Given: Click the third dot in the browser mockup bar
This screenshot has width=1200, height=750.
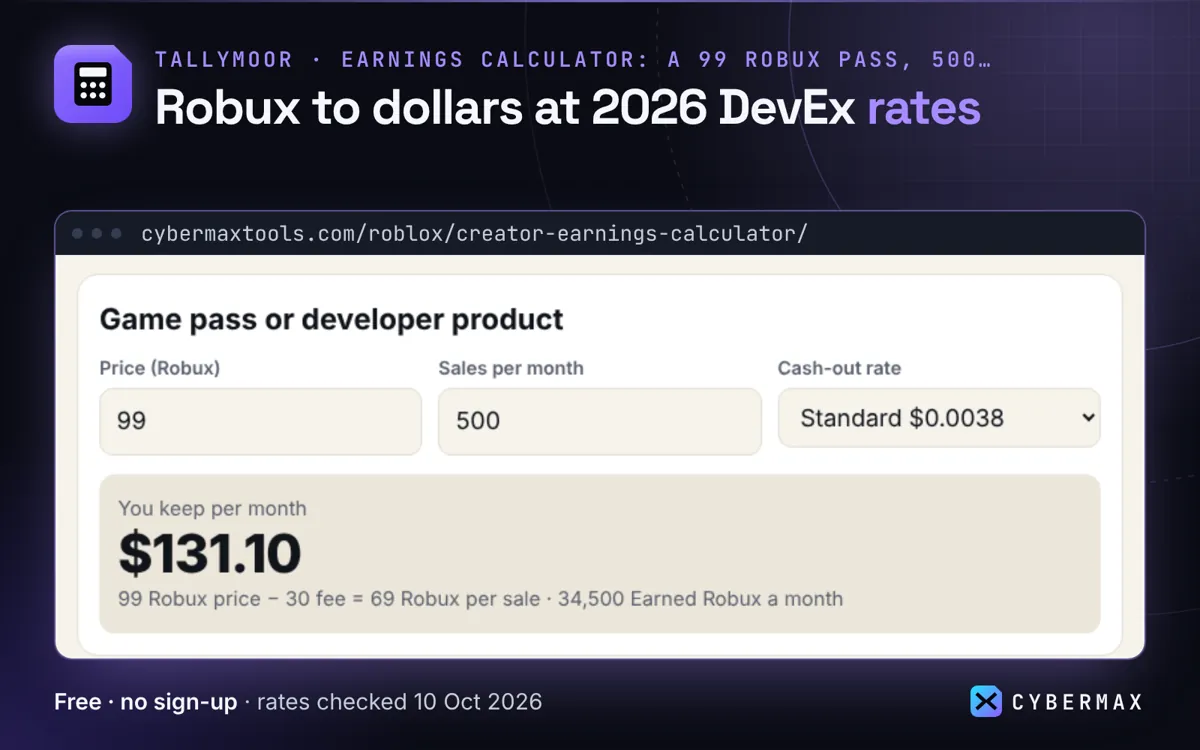Looking at the screenshot, I should [116, 233].
